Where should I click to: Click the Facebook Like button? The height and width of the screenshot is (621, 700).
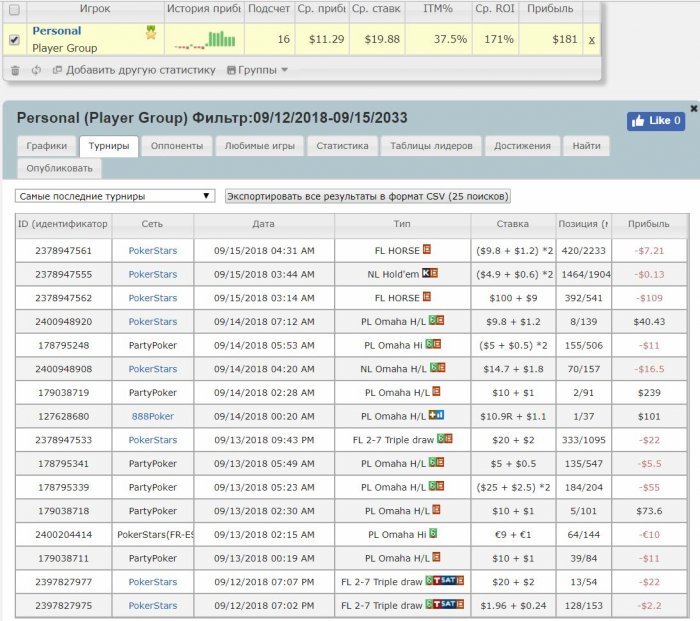coord(655,121)
